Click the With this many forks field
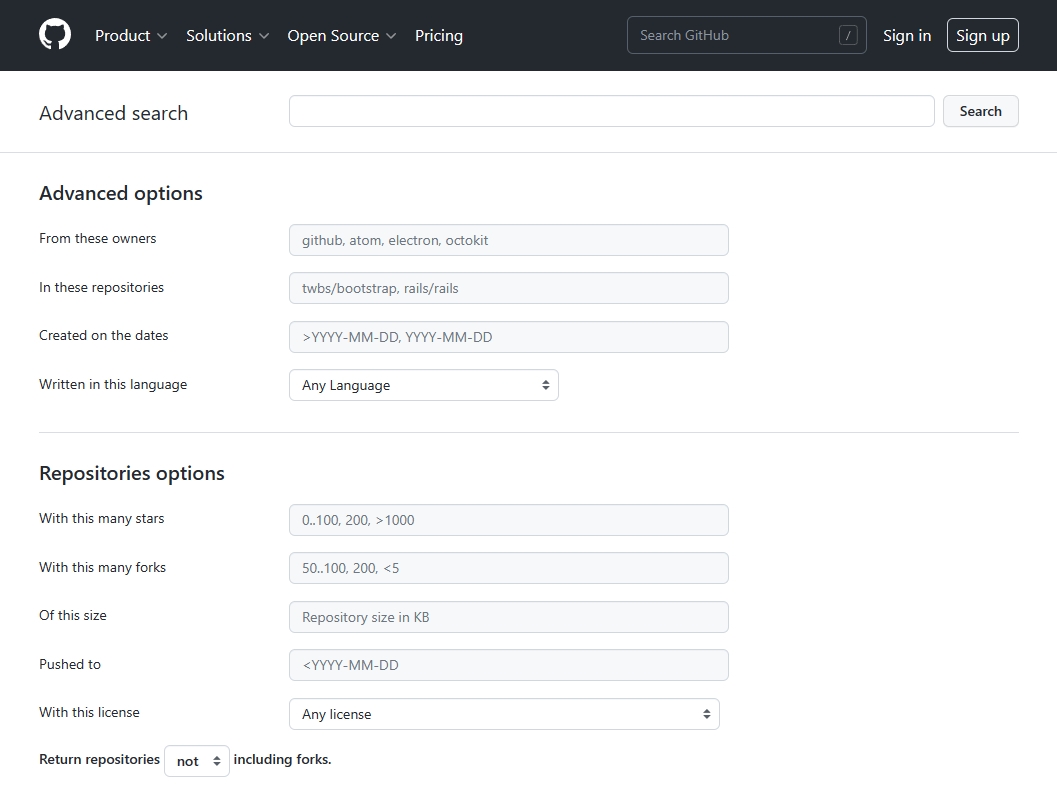Screen dimensions: 1057x792 [x=508, y=568]
